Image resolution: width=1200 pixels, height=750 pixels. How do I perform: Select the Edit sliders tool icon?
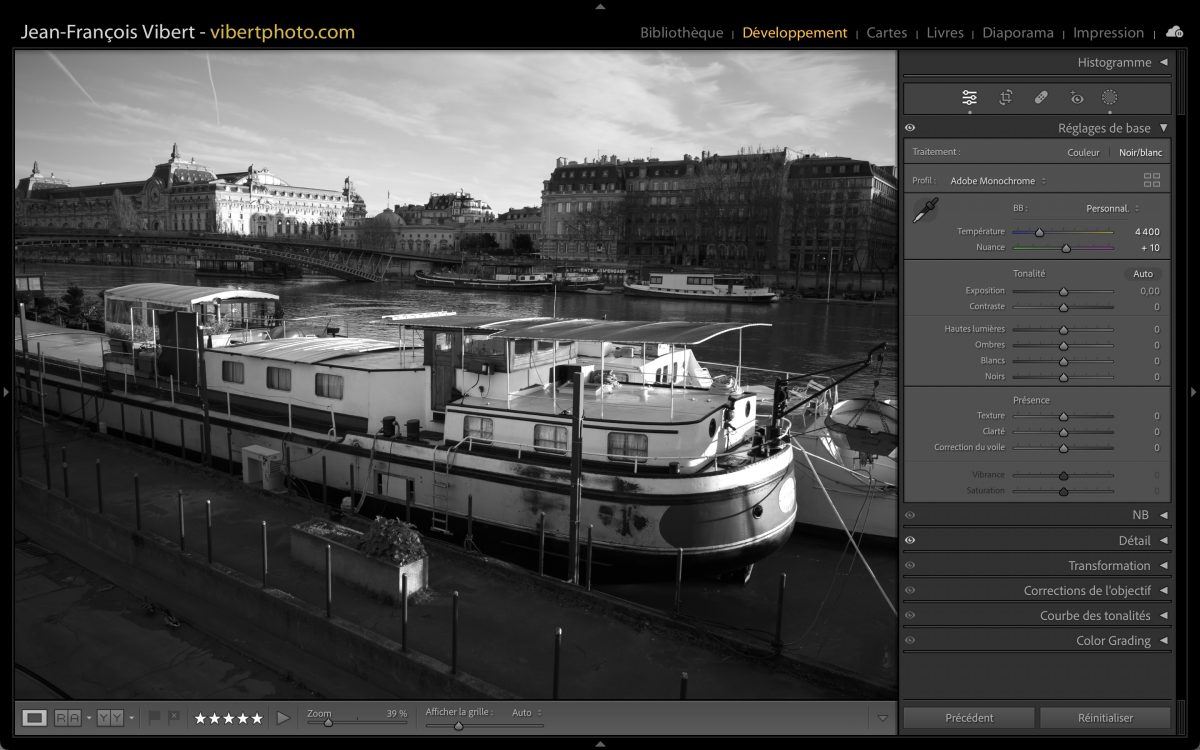pyautogui.click(x=969, y=98)
